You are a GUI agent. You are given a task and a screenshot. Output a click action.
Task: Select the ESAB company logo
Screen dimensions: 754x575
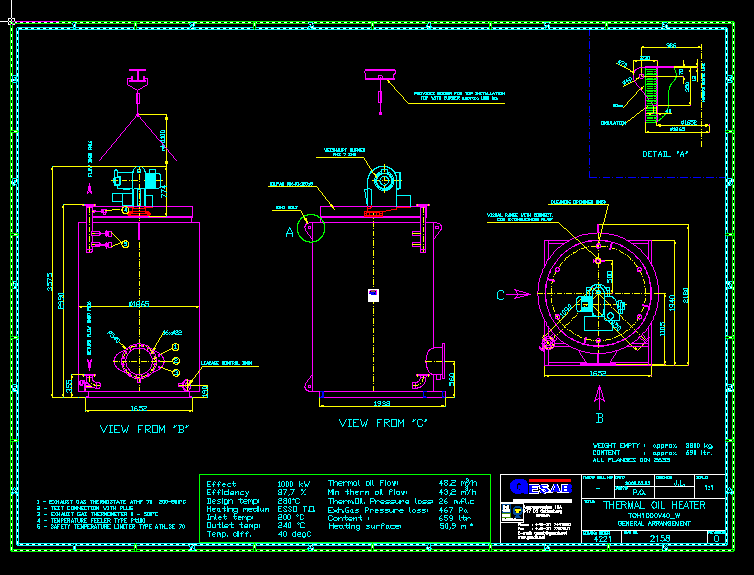pos(541,488)
